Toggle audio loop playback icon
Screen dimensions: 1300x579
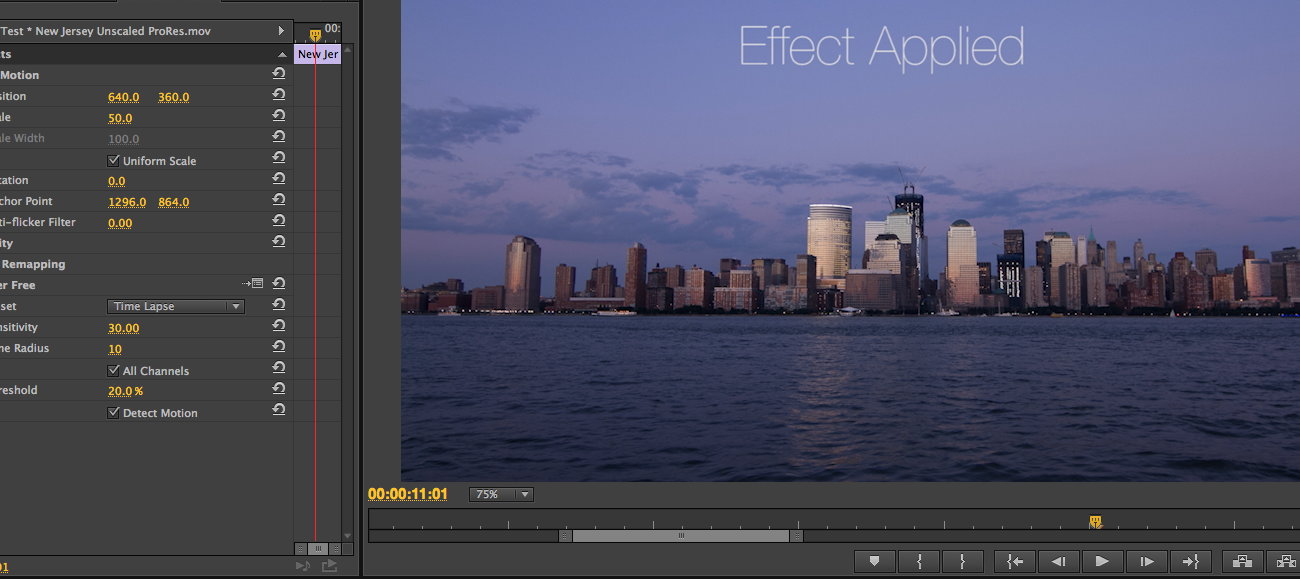pos(303,566)
